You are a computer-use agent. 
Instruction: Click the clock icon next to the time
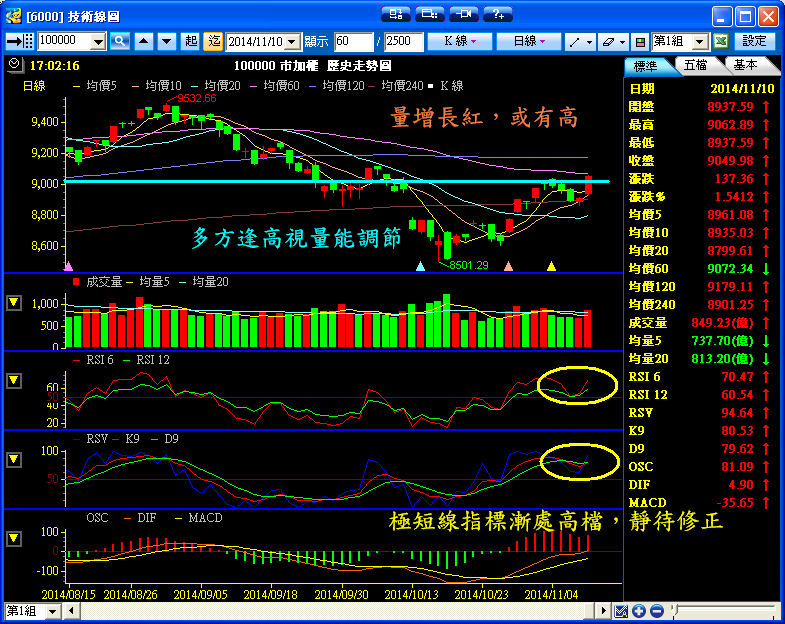(x=14, y=64)
